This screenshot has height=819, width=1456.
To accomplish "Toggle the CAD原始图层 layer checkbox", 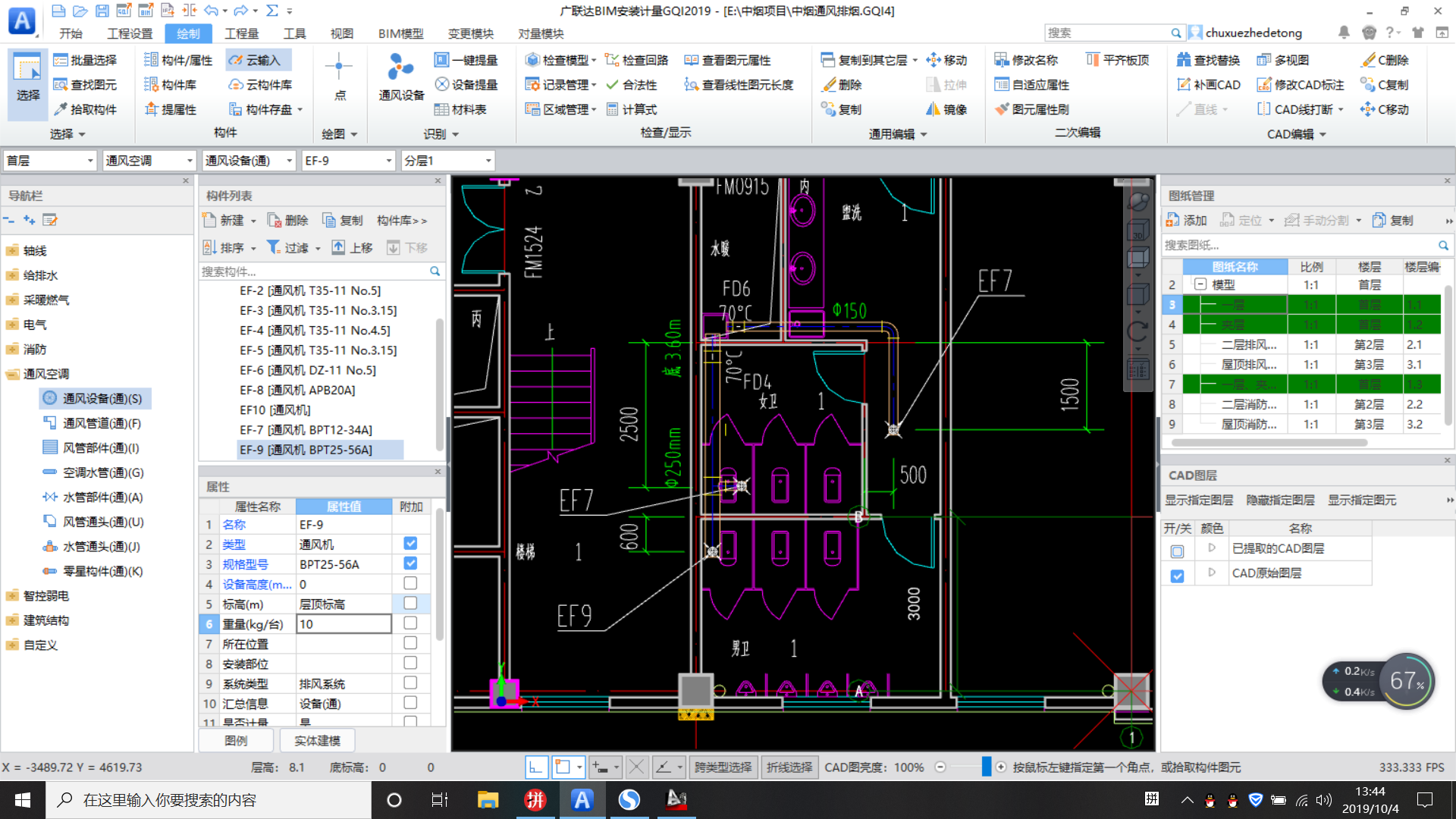I will tap(1177, 576).
